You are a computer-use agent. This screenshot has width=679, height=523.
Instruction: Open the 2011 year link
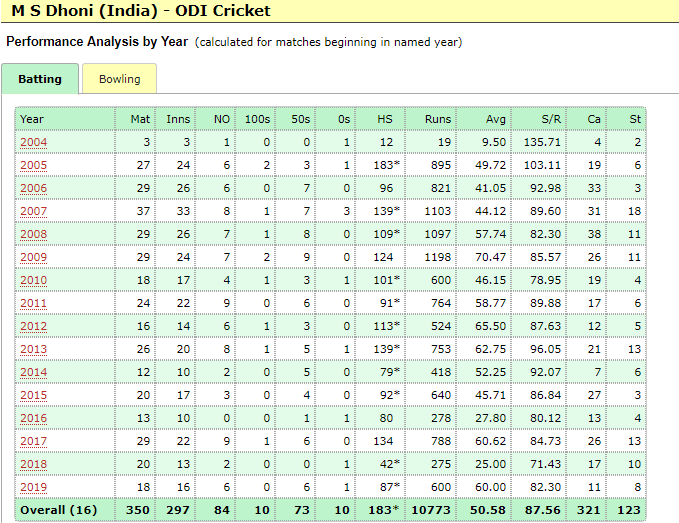pos(33,303)
